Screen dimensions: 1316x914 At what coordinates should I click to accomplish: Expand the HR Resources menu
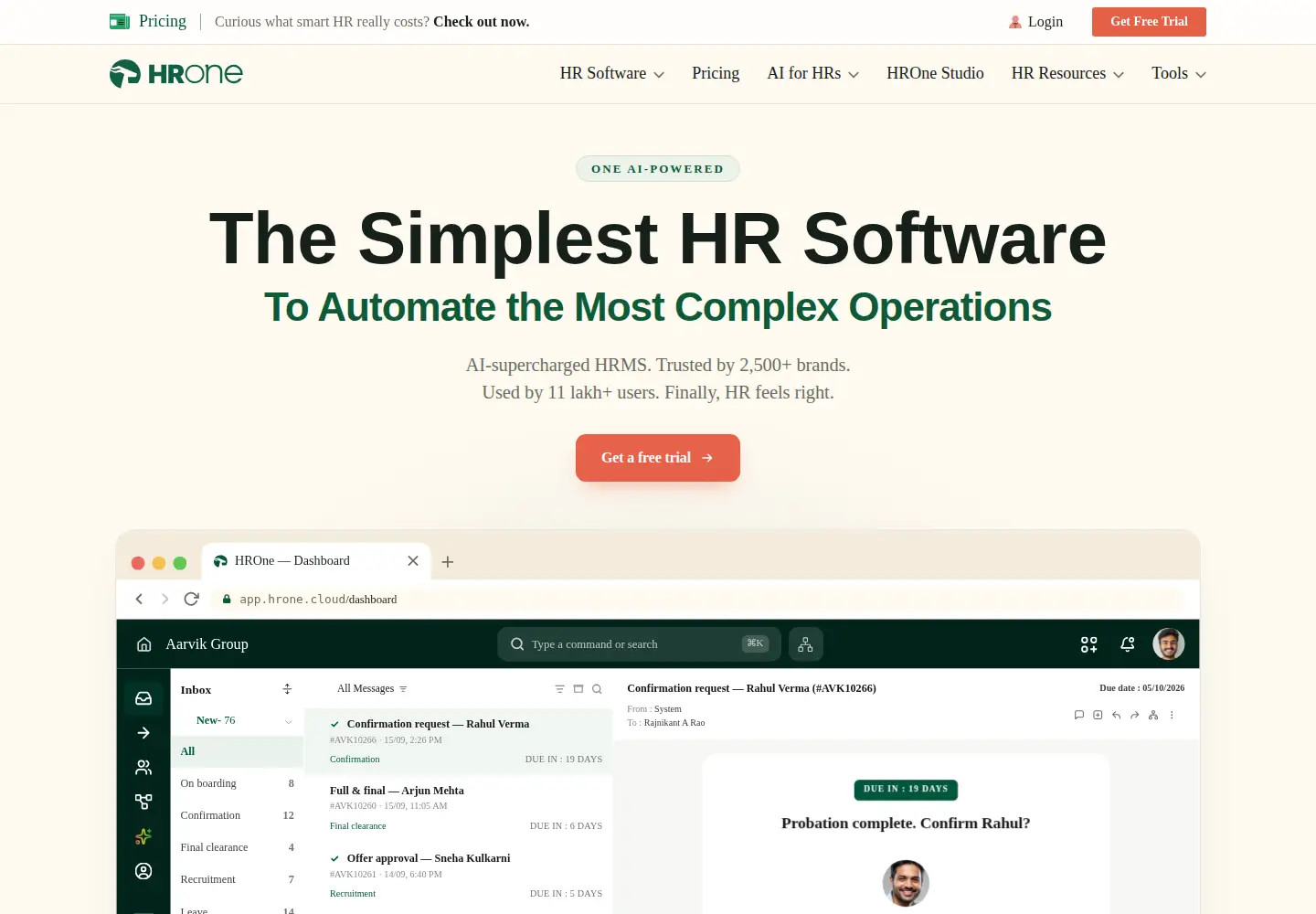click(x=1067, y=73)
